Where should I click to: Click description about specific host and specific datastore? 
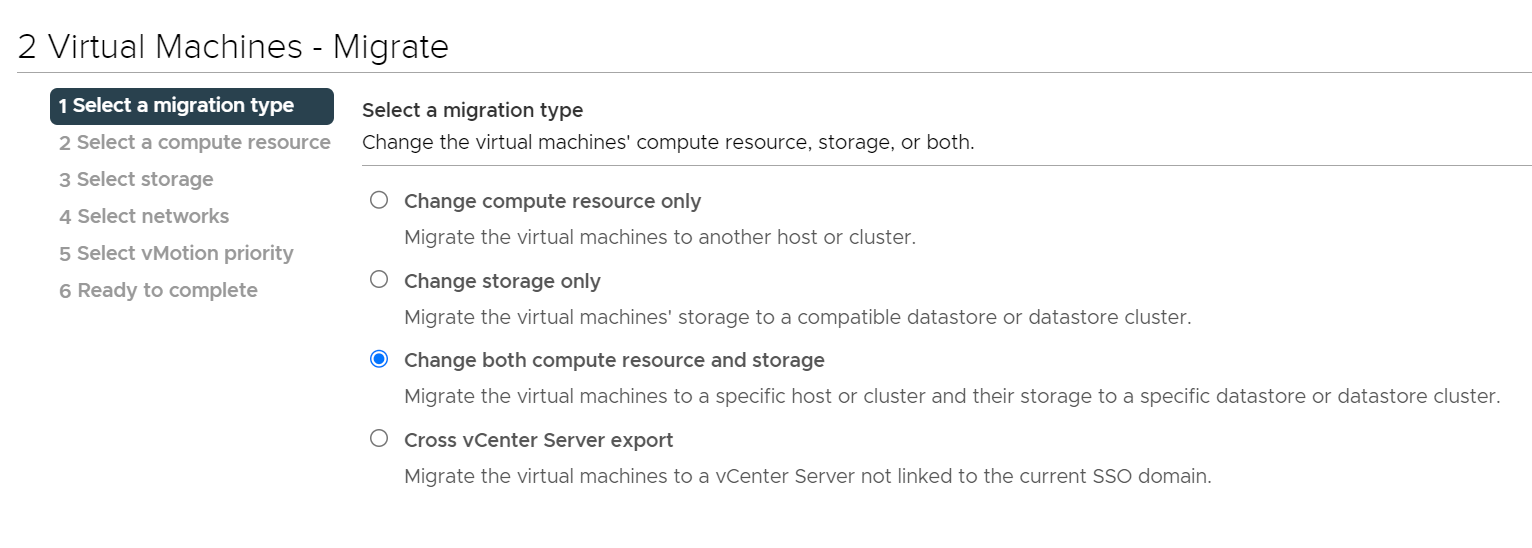[952, 397]
